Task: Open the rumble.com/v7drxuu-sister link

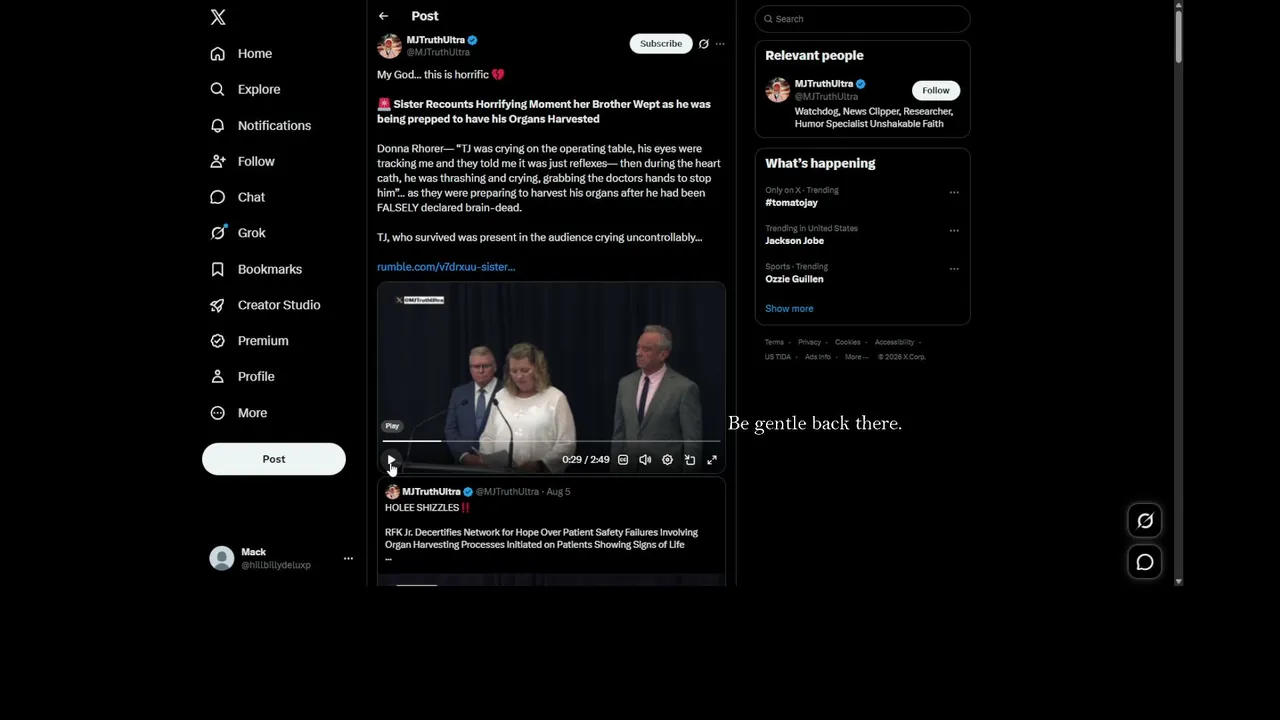Action: [x=446, y=267]
